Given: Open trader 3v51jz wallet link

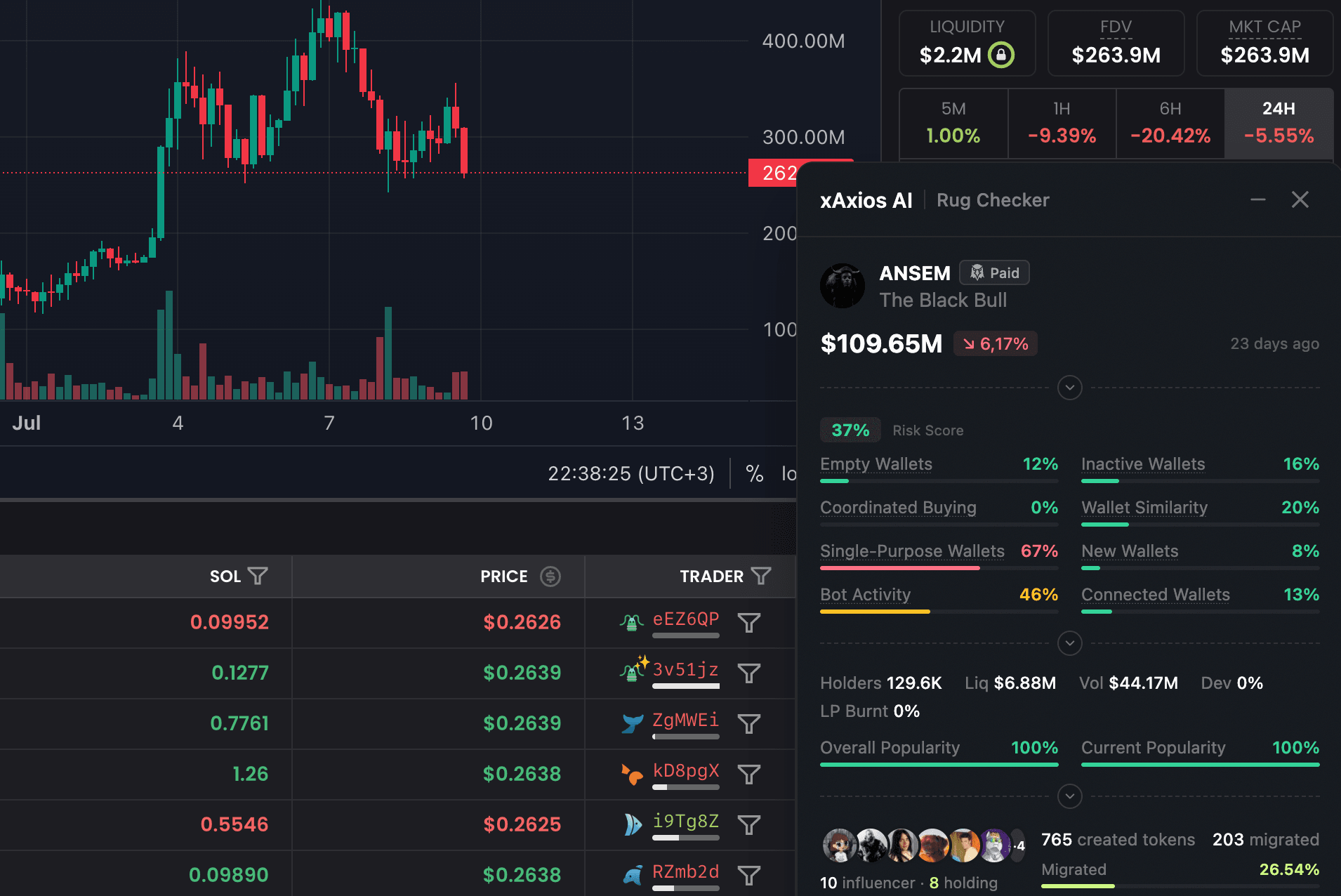Looking at the screenshot, I should pyautogui.click(x=686, y=670).
